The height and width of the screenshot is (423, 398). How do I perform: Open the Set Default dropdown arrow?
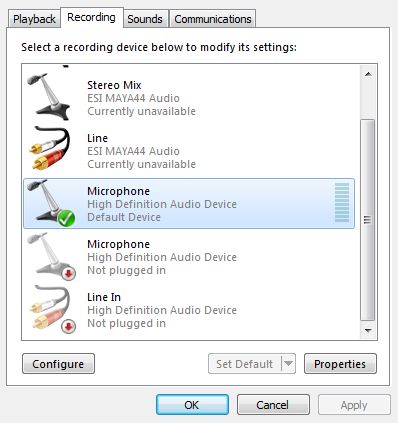pos(289,364)
